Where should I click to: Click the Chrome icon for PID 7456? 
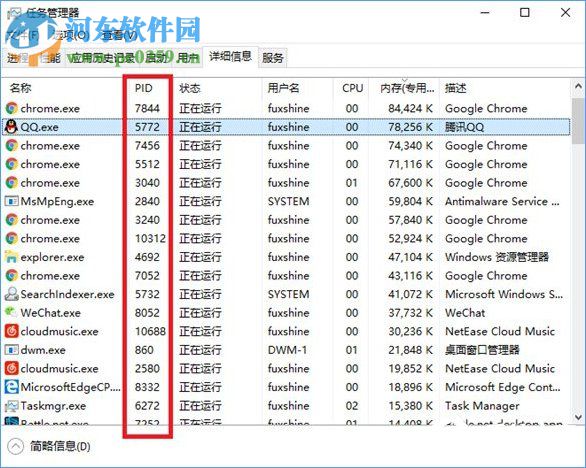tap(12, 145)
